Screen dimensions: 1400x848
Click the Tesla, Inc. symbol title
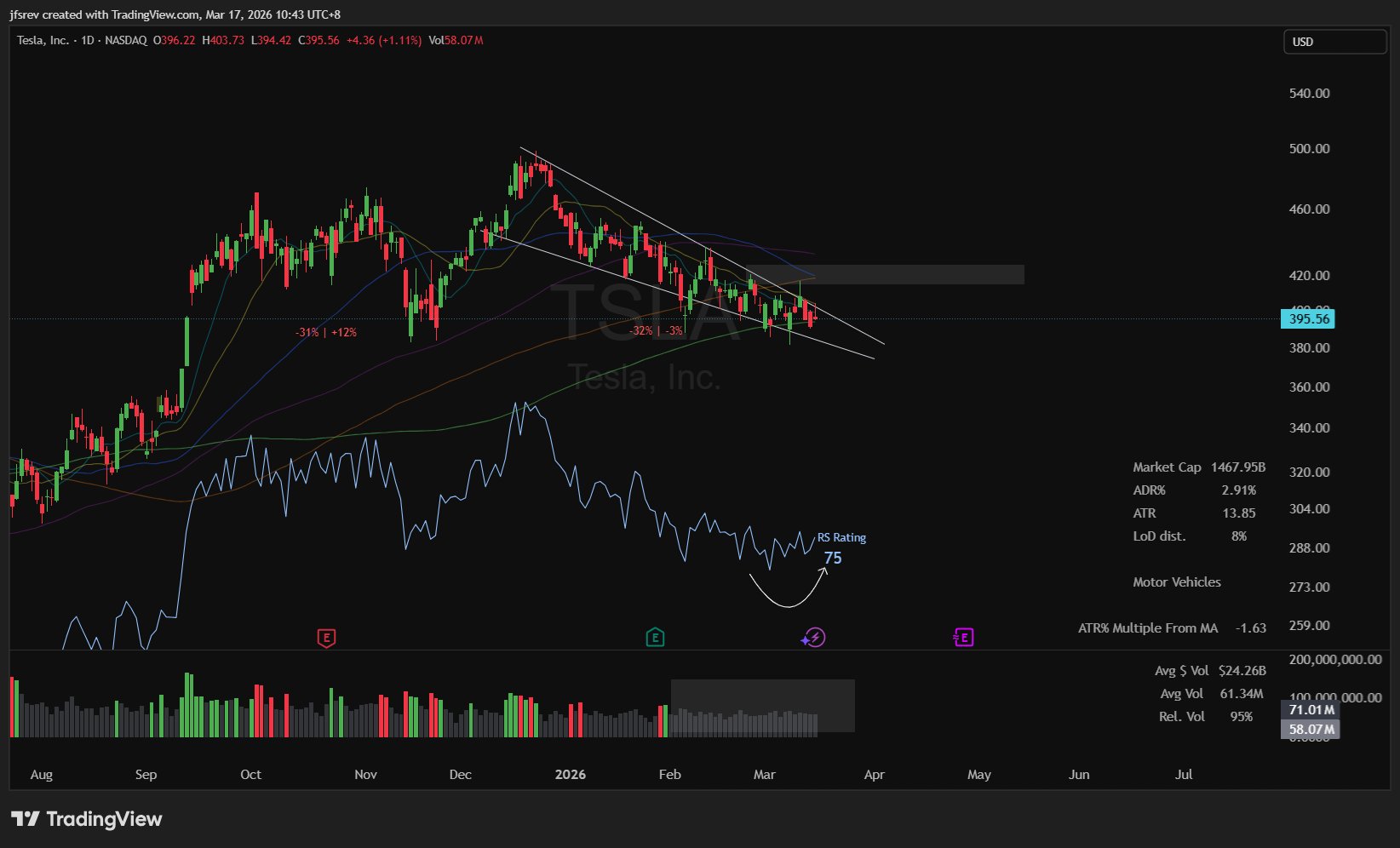point(43,40)
